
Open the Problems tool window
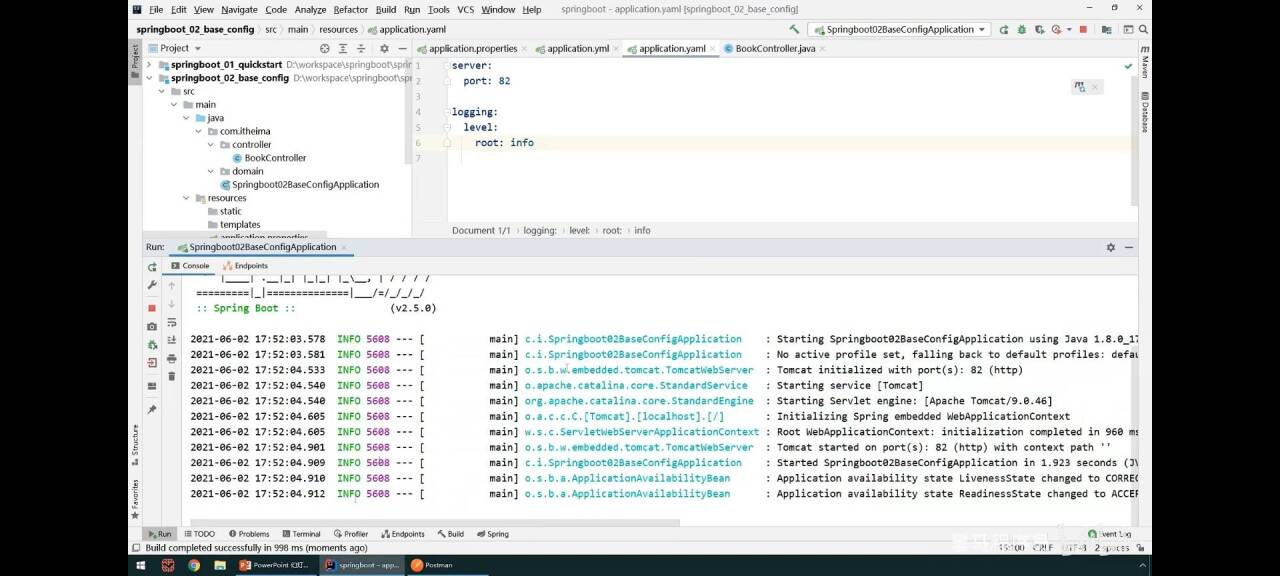point(249,534)
